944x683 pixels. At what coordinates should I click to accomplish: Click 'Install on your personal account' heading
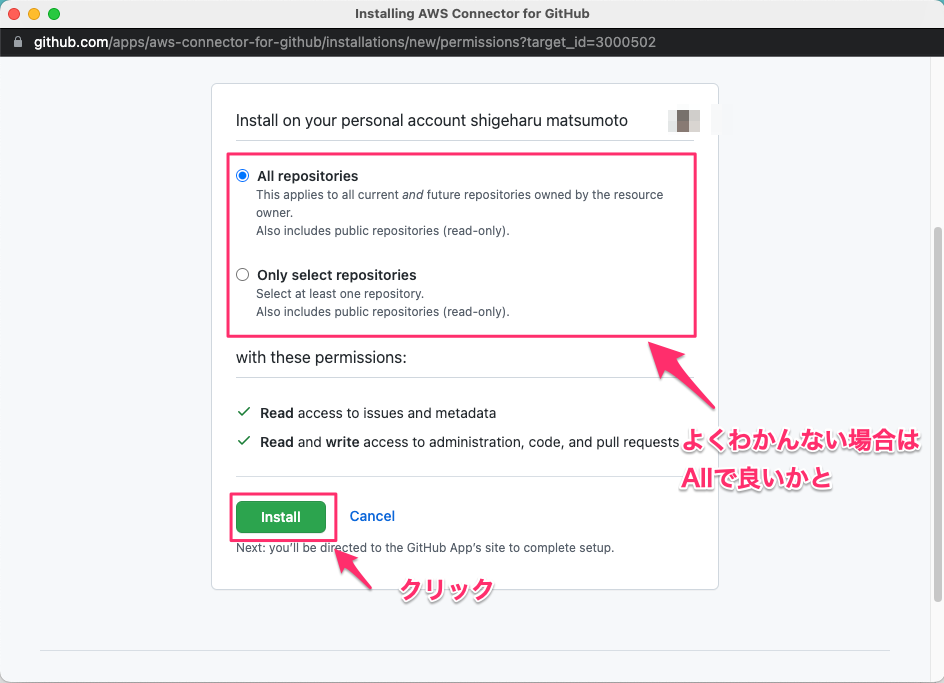pyautogui.click(x=432, y=120)
